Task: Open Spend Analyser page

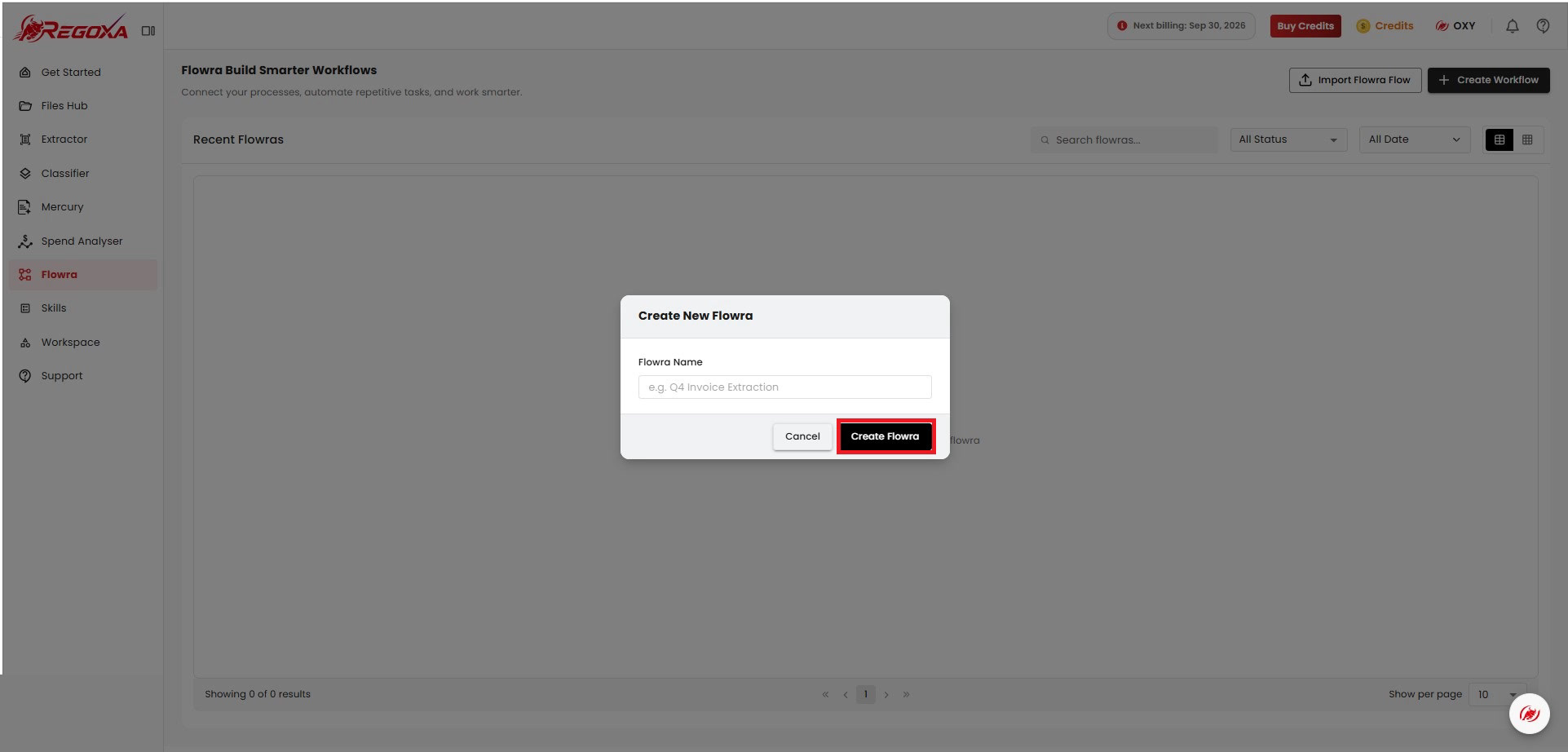Action: click(83, 241)
